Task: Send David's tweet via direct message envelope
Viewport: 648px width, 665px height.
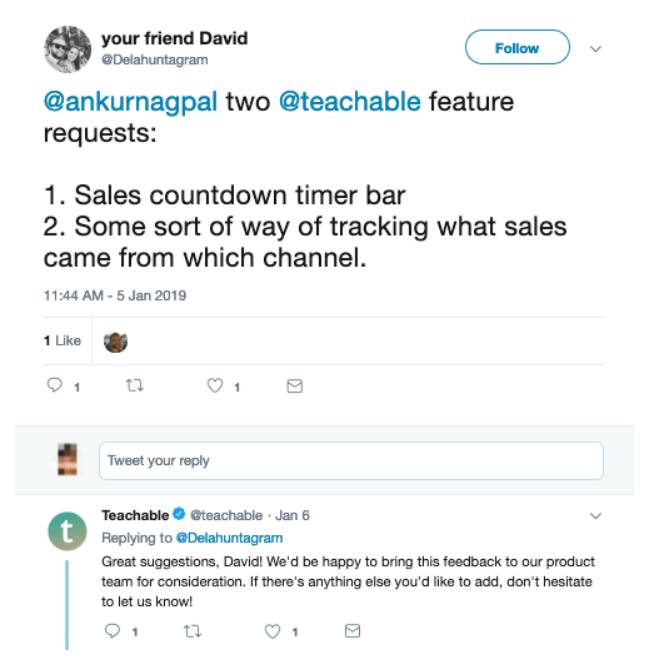Action: tap(294, 386)
